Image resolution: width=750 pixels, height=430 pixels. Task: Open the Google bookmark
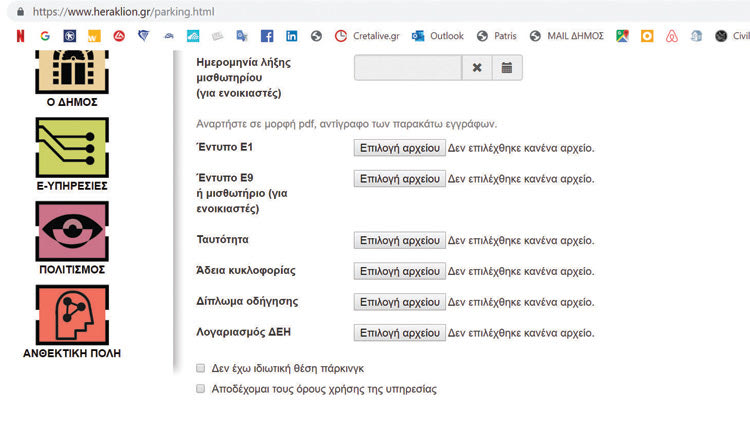tap(45, 36)
